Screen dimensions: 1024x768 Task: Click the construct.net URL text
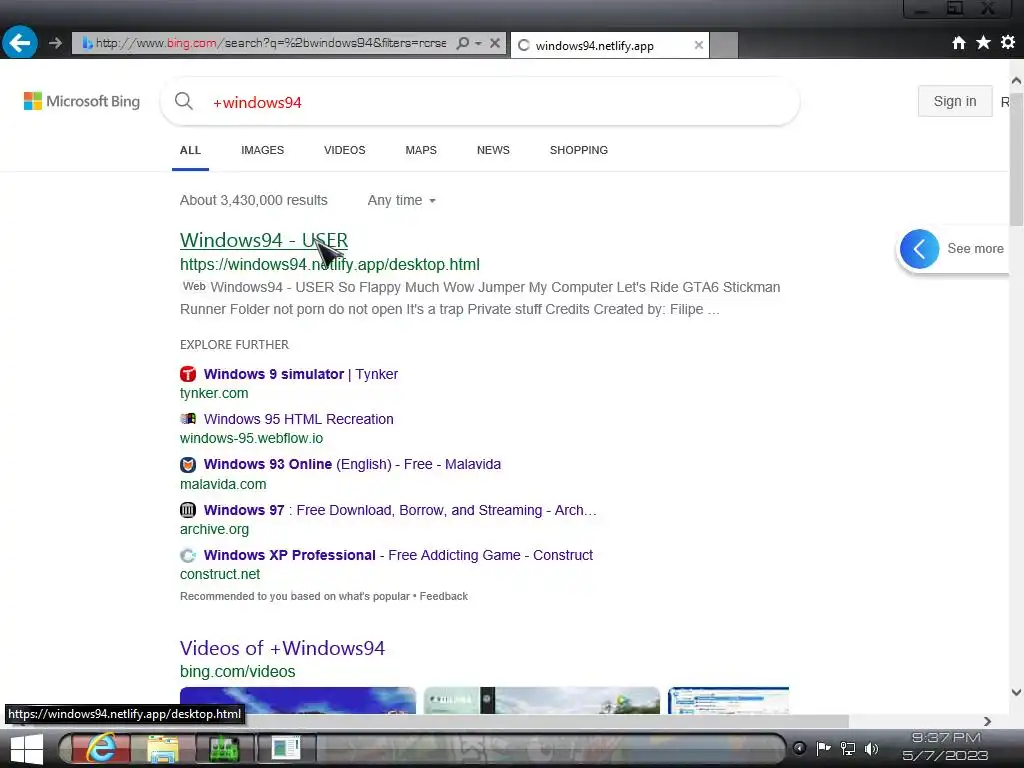pos(220,574)
